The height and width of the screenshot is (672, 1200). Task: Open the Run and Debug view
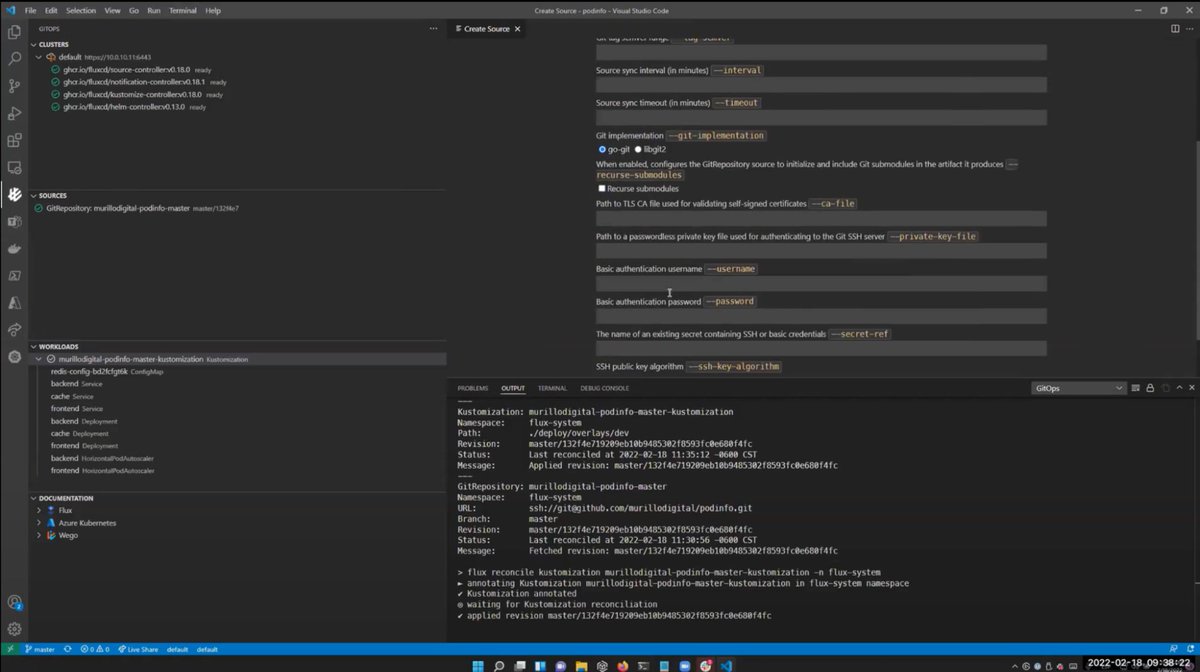(14, 114)
